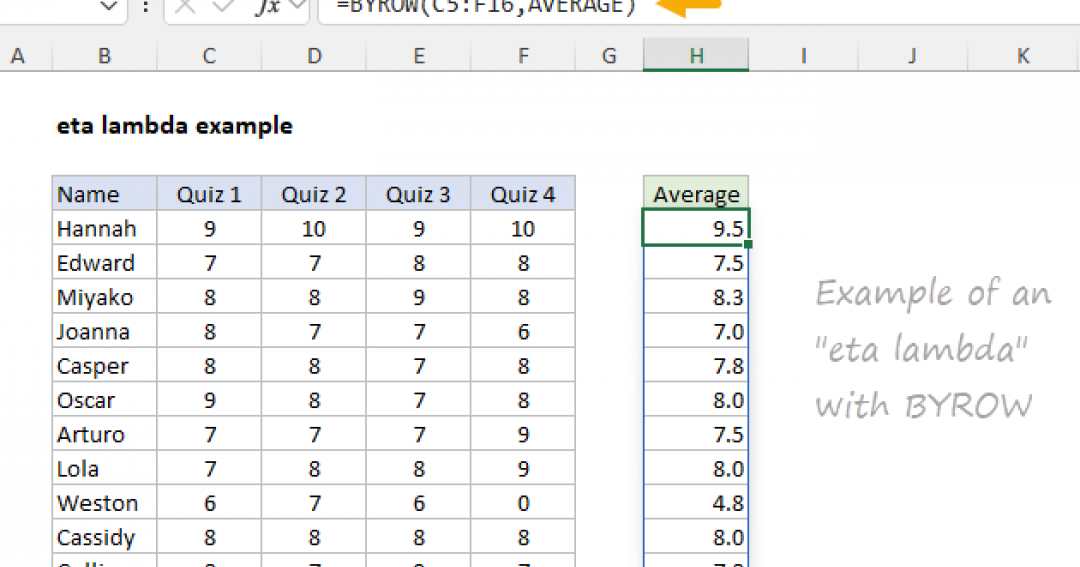Viewport: 1080px width, 567px height.
Task: Select column A header
Action: (18, 55)
